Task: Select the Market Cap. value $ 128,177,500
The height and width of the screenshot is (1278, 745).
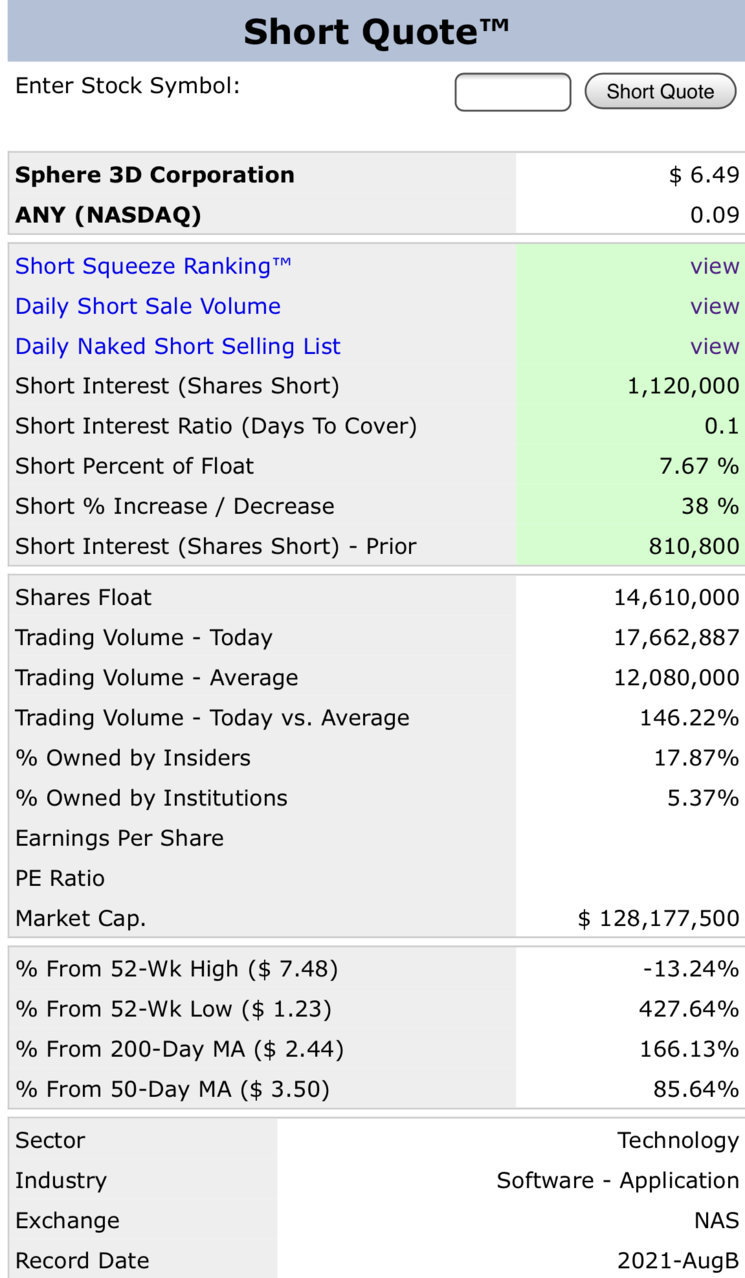Action: [x=659, y=918]
